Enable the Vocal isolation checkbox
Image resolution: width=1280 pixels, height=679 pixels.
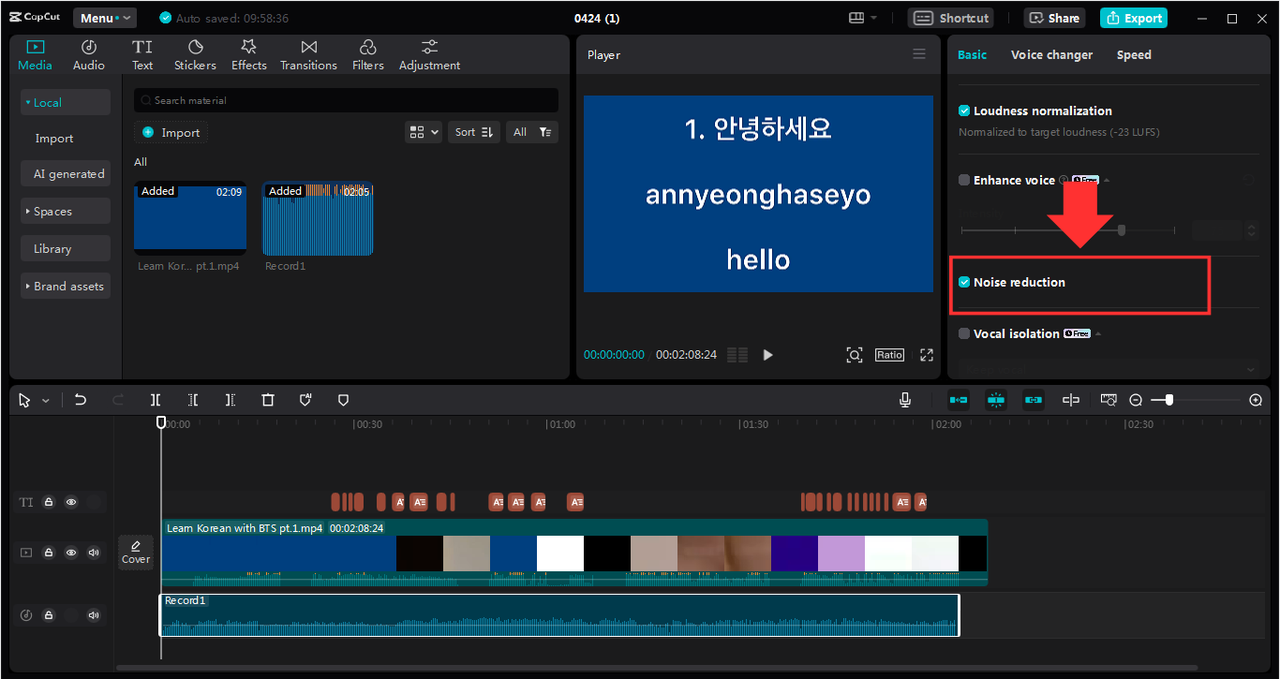pyautogui.click(x=964, y=334)
